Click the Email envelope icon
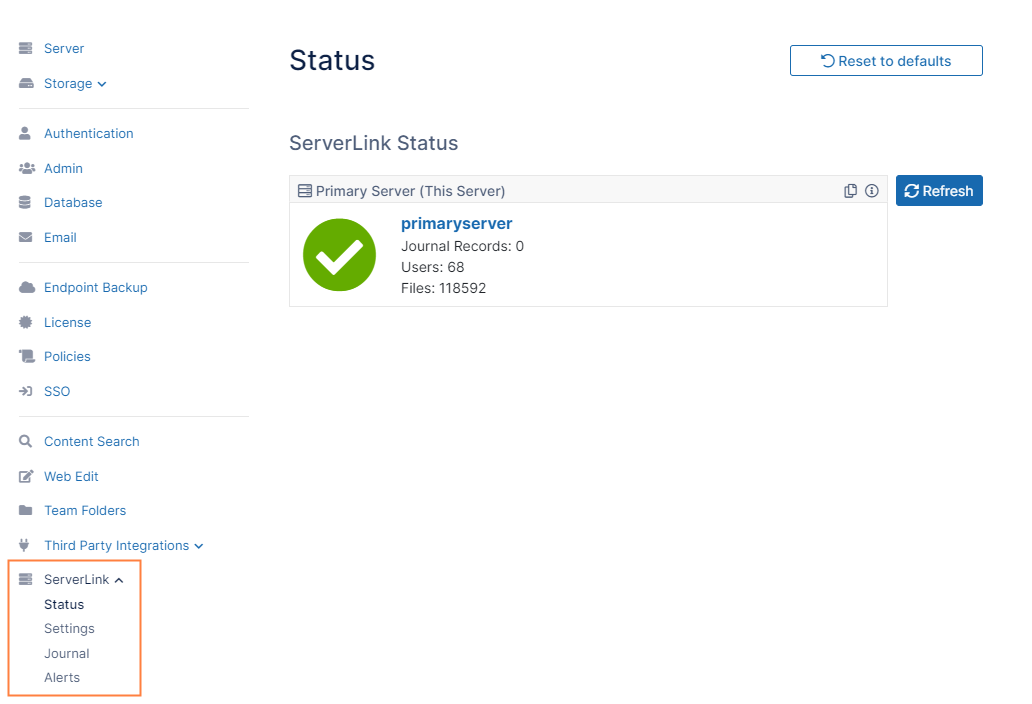This screenshot has height=704, width=1032. pos(26,238)
